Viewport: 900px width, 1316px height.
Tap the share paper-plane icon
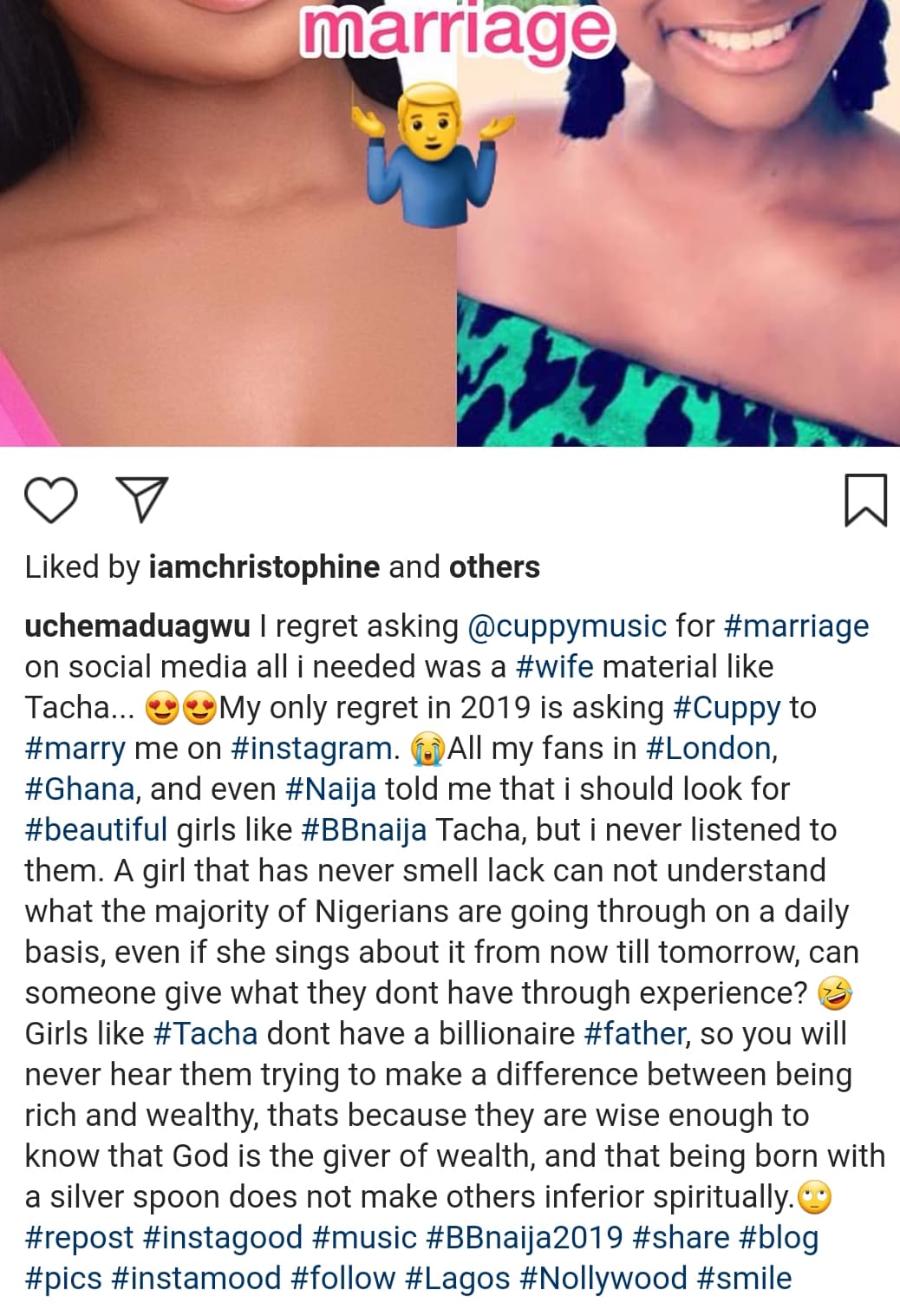point(141,500)
